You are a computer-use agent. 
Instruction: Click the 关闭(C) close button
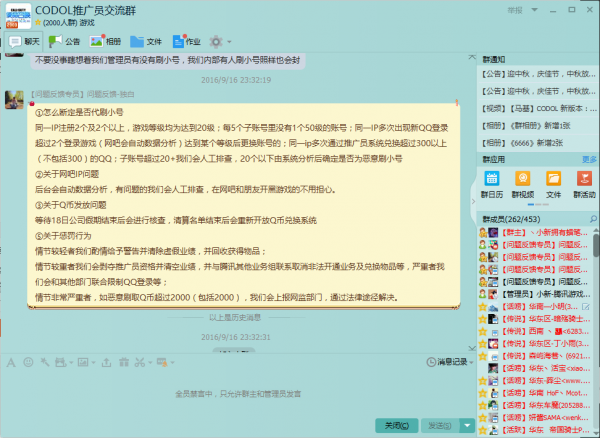tap(396, 425)
